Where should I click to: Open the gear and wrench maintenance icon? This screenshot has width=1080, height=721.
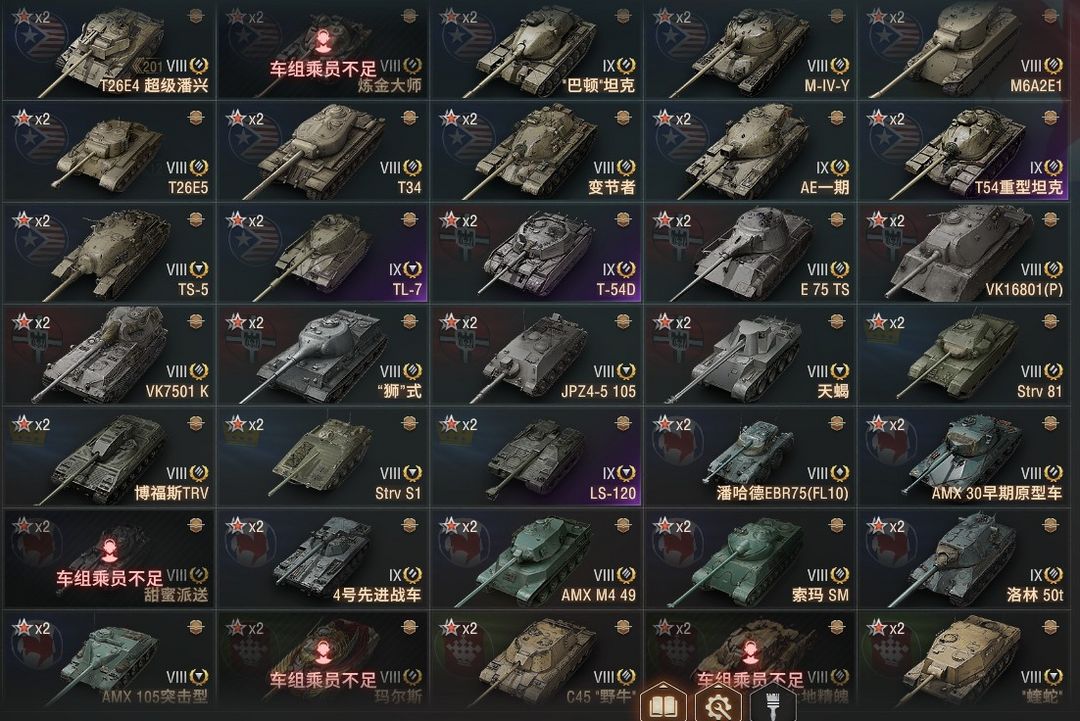(717, 704)
